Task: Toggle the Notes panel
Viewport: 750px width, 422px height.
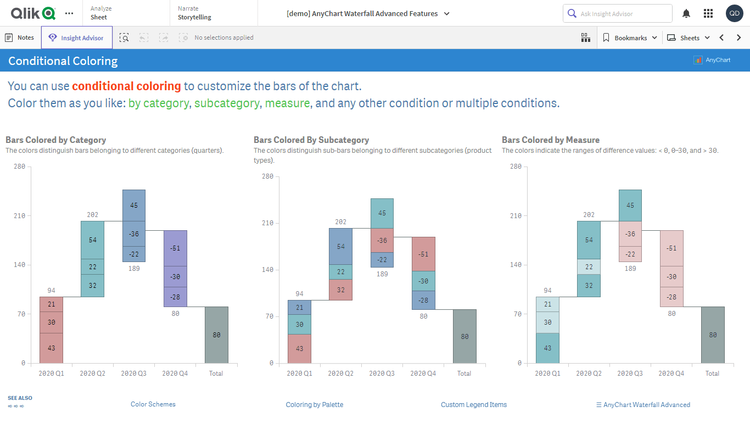Action: click(x=20, y=37)
